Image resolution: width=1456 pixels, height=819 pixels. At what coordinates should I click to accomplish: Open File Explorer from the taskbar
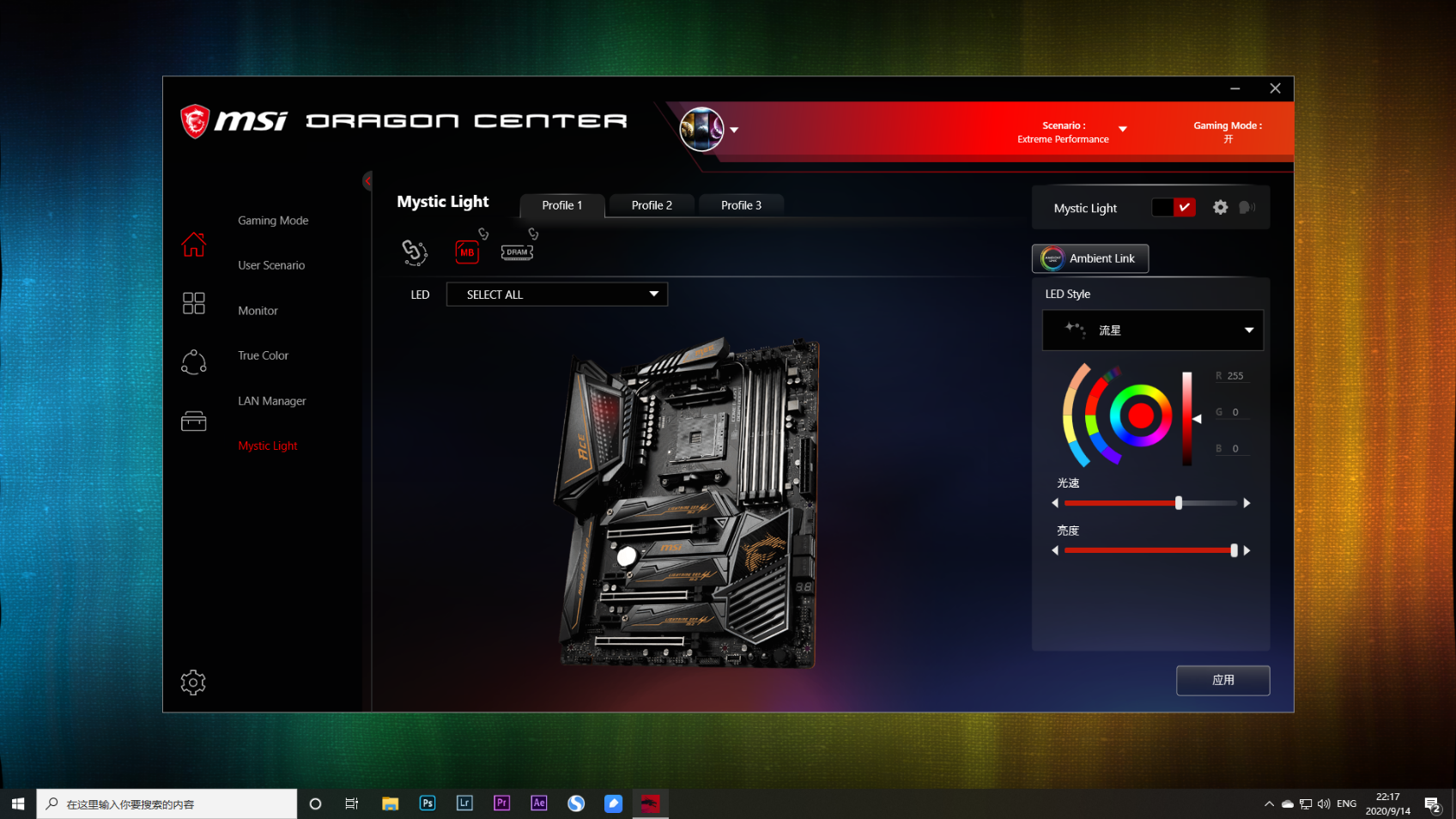pos(390,804)
